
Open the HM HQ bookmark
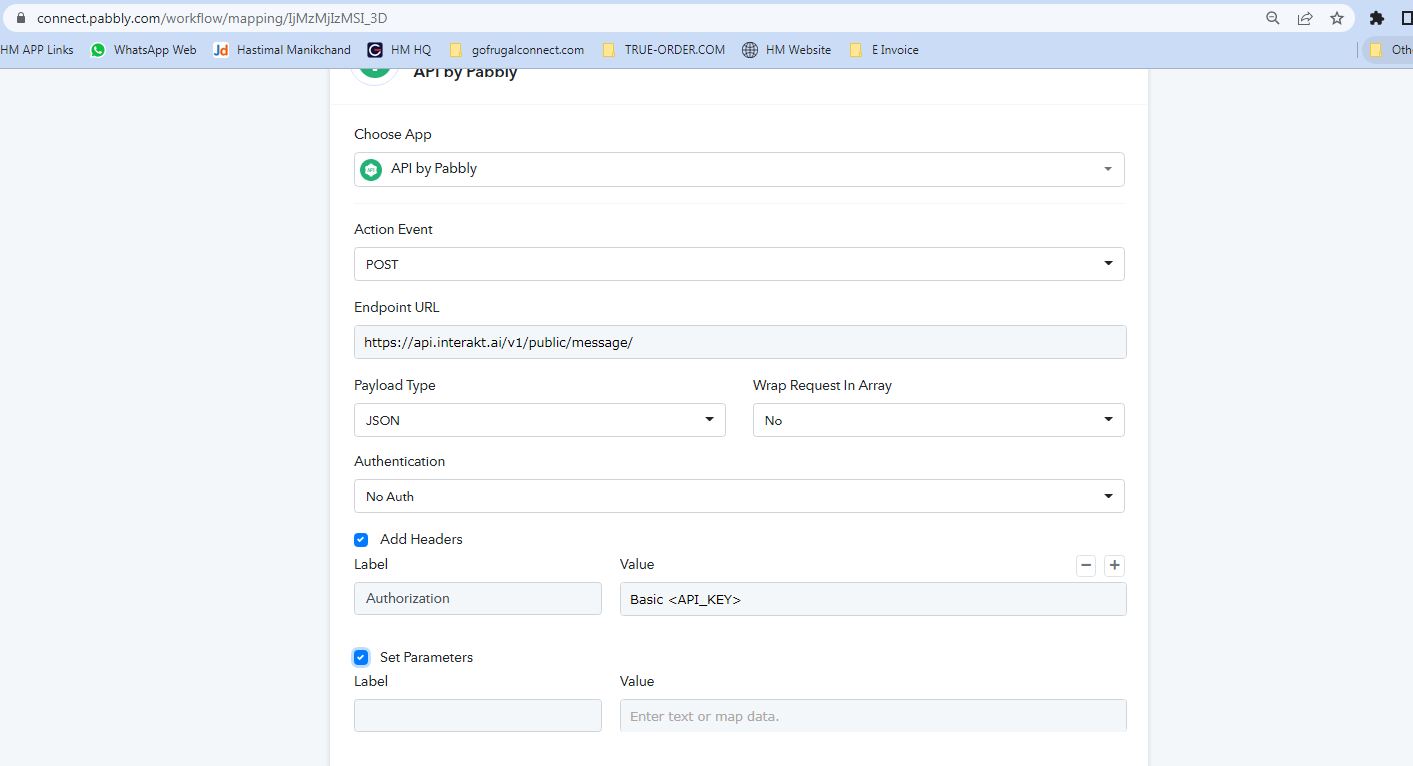coord(399,50)
